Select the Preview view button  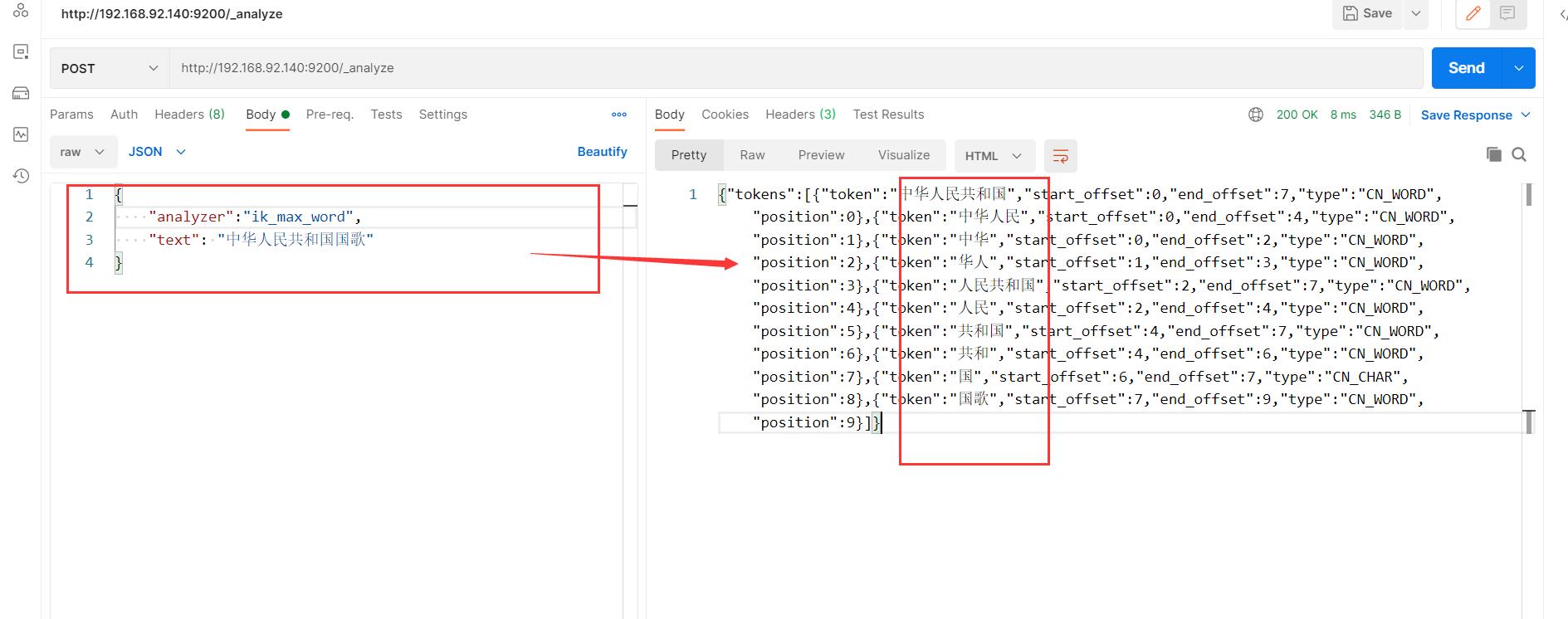tap(821, 155)
